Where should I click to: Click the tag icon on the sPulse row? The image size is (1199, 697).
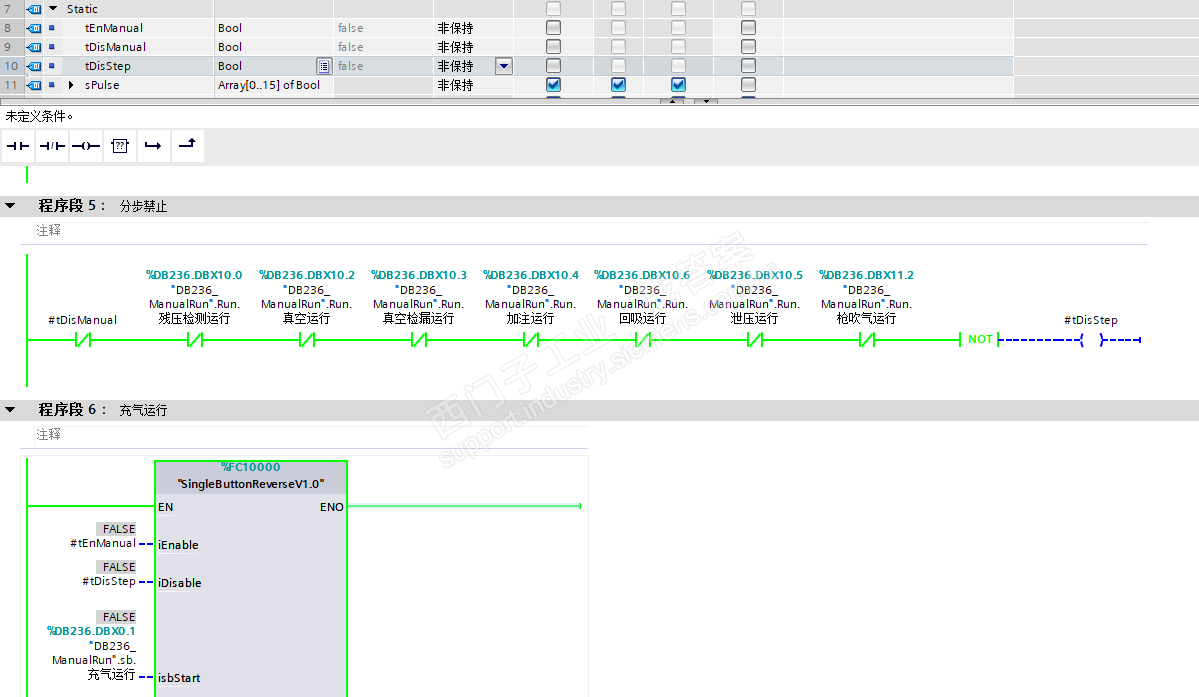pos(34,86)
